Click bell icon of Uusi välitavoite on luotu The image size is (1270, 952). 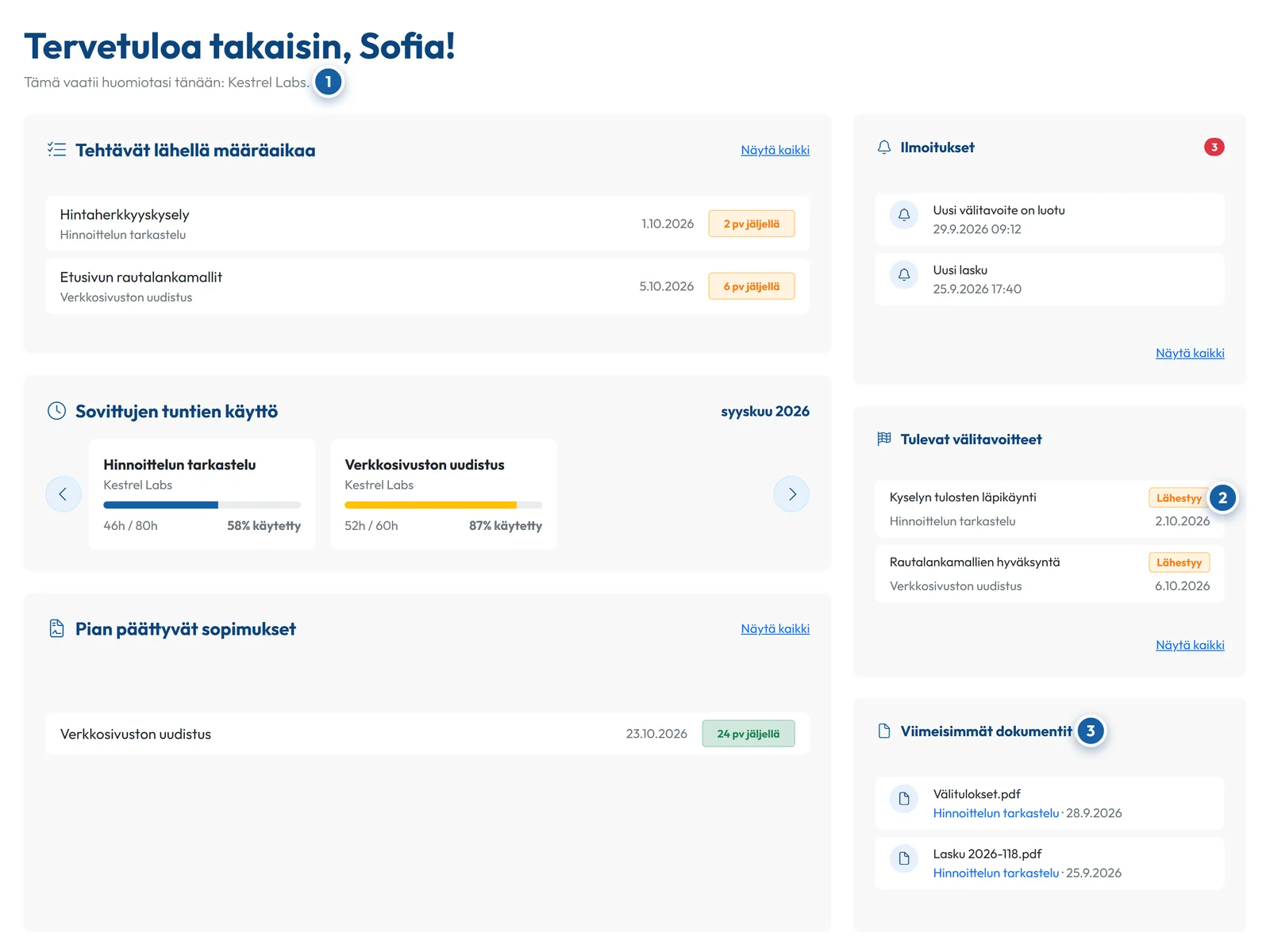point(904,215)
